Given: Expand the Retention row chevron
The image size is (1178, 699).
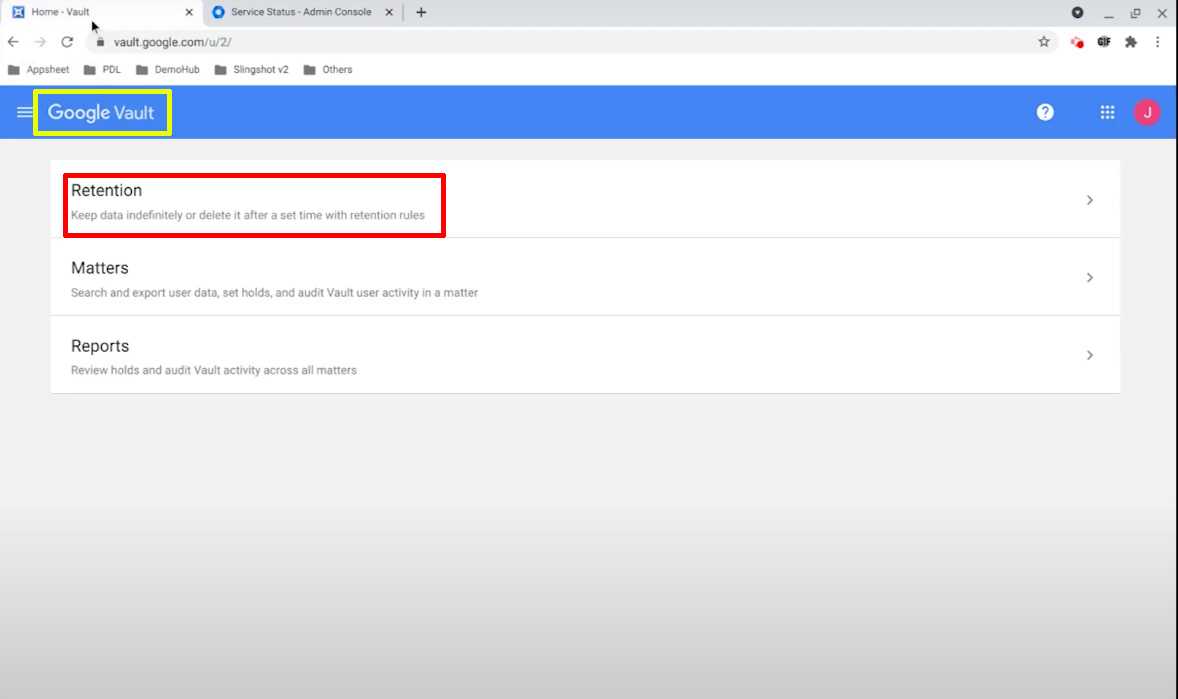Looking at the screenshot, I should coord(1089,200).
